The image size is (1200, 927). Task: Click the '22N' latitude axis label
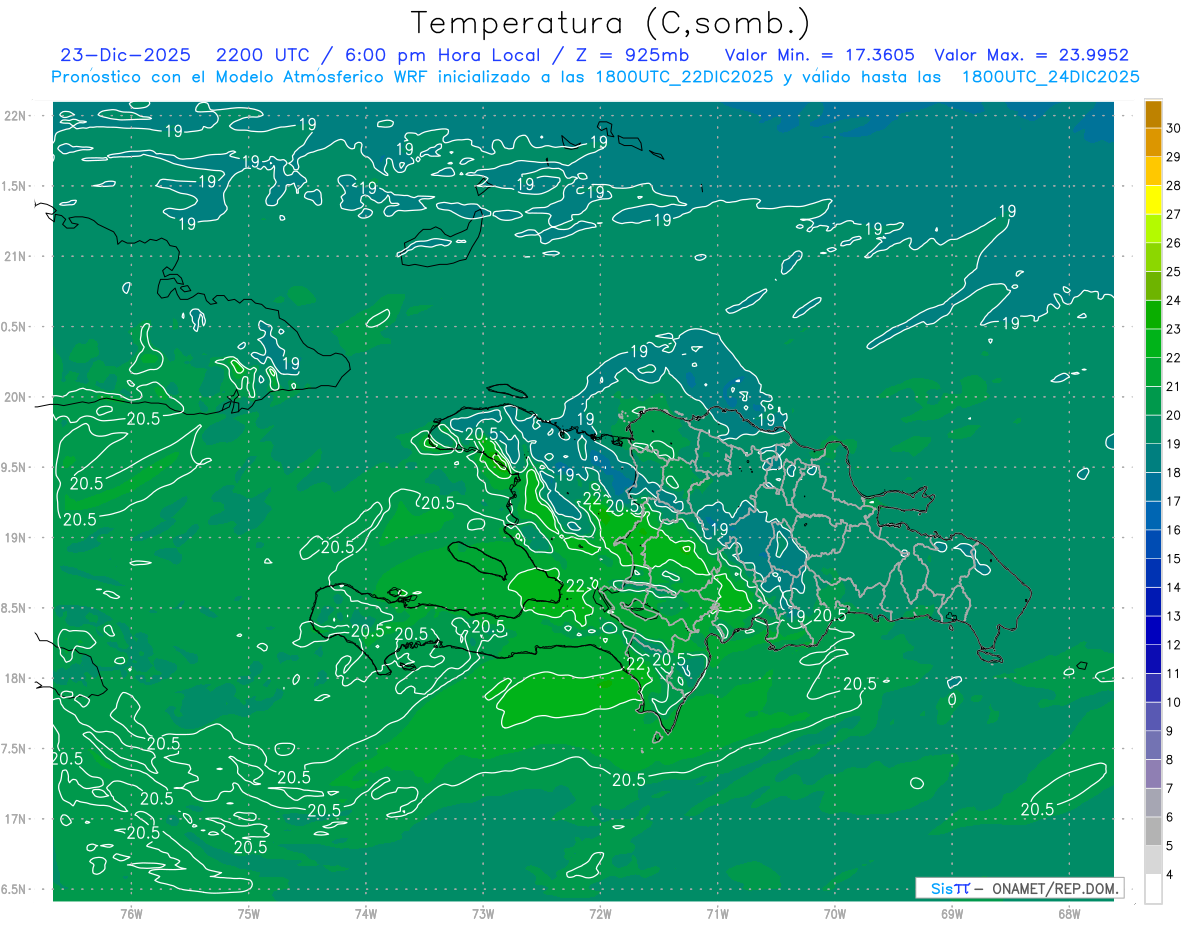coord(17,116)
